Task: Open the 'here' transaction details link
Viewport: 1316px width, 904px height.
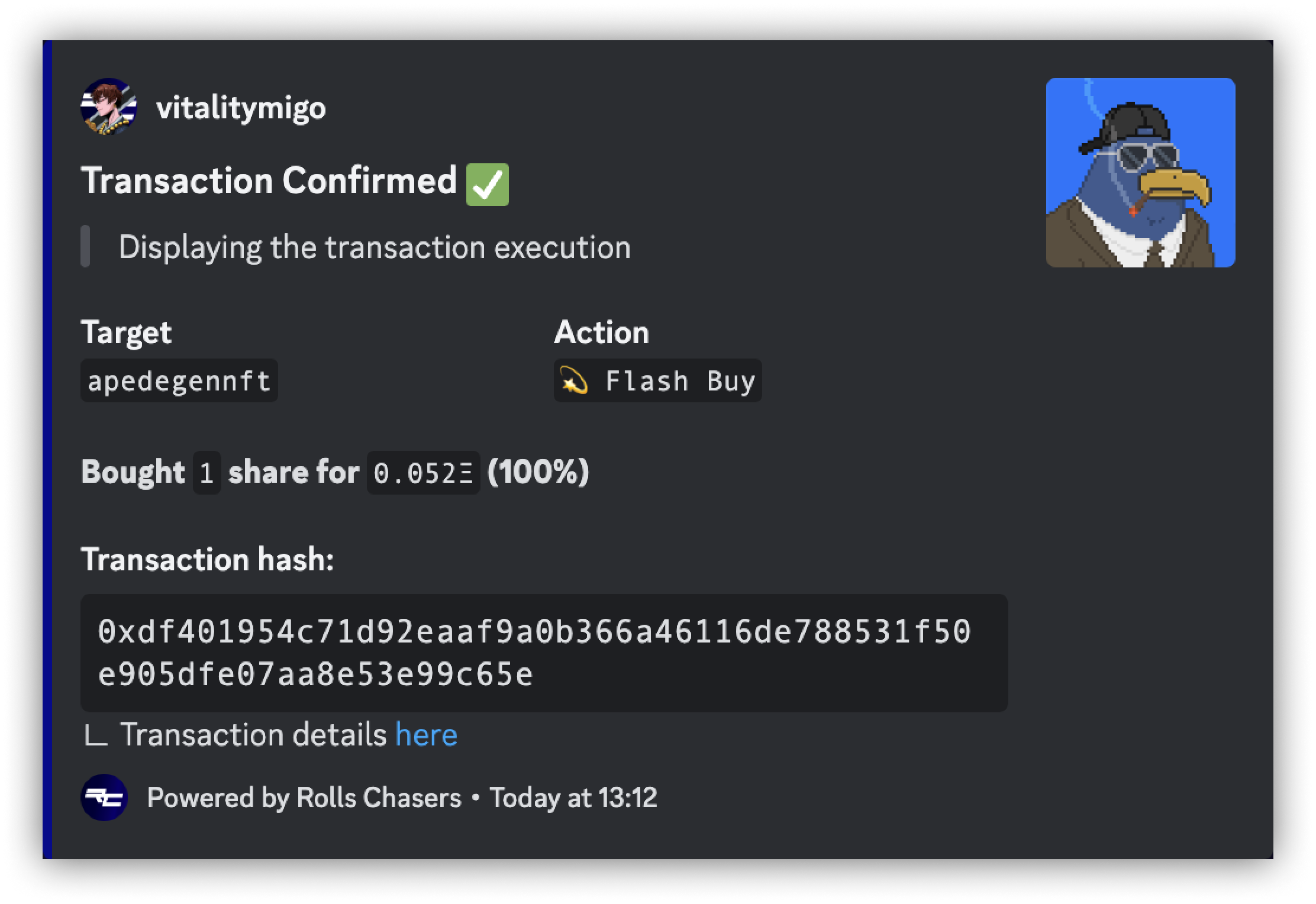Action: point(426,735)
